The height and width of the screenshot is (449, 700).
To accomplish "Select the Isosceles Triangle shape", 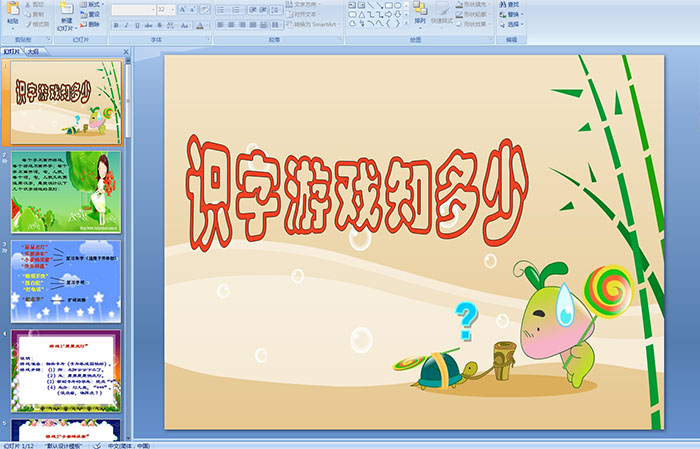I will pos(362,15).
